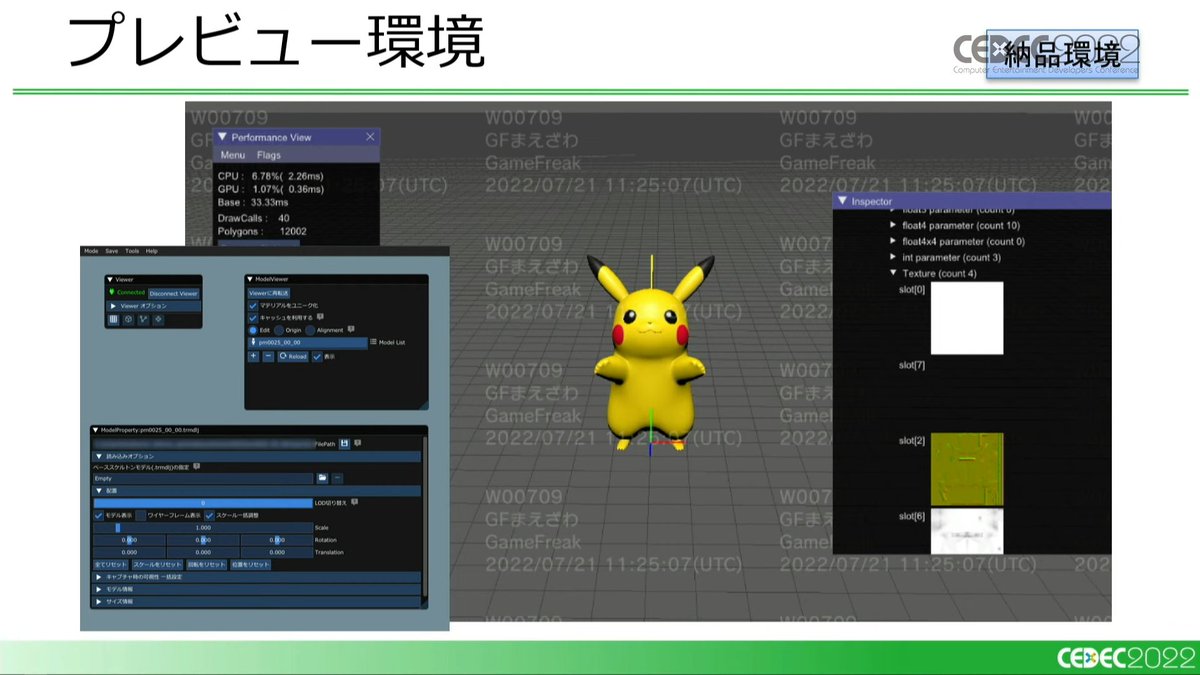Select the Alignment radio button
1200x675 pixels.
click(310, 330)
